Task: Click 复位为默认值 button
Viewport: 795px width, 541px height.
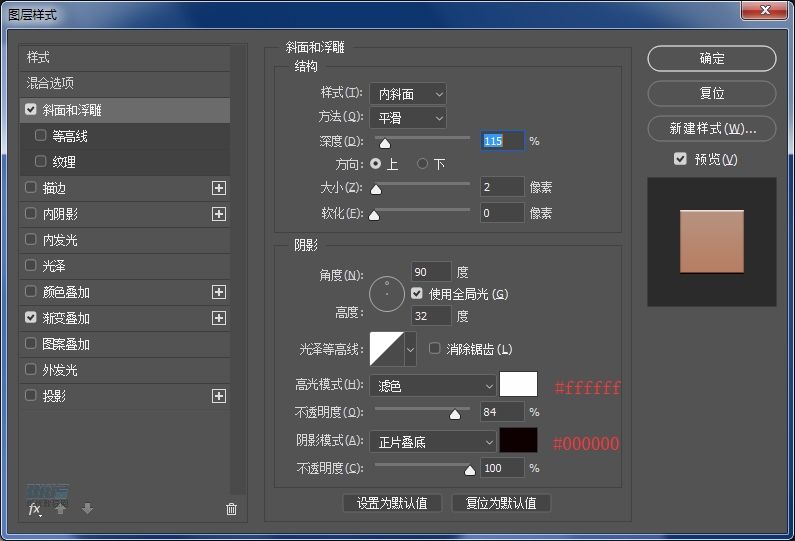Action: (x=501, y=503)
